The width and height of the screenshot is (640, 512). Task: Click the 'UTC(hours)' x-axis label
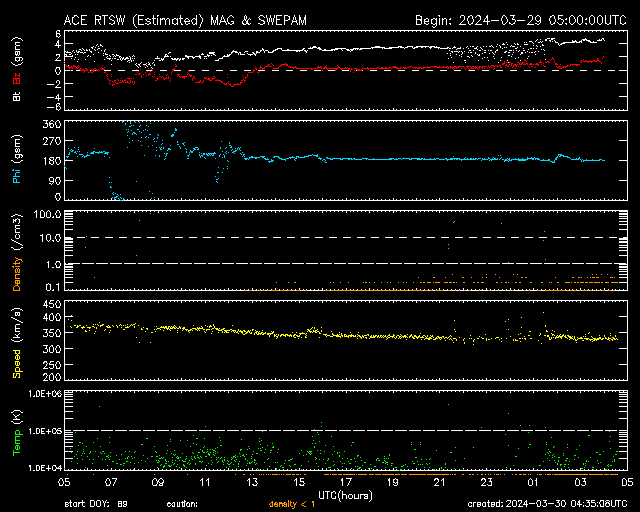pyautogui.click(x=345, y=496)
